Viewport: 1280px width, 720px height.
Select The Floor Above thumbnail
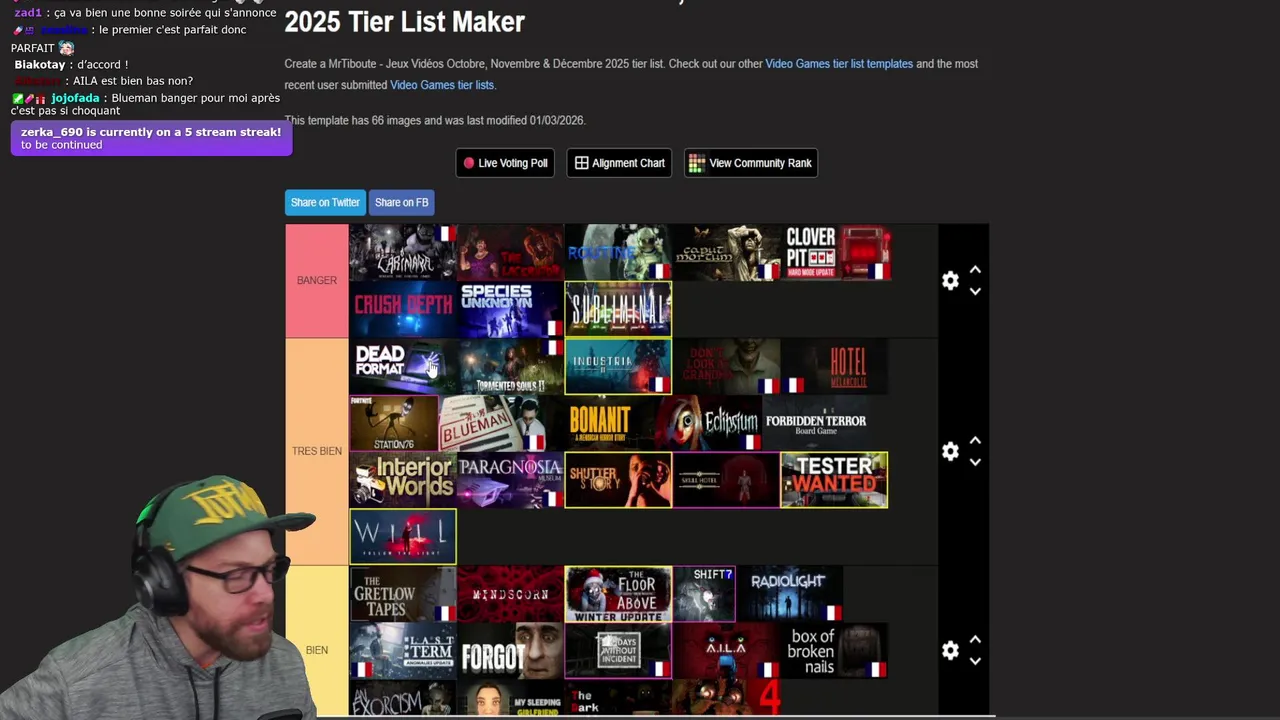[618, 594]
